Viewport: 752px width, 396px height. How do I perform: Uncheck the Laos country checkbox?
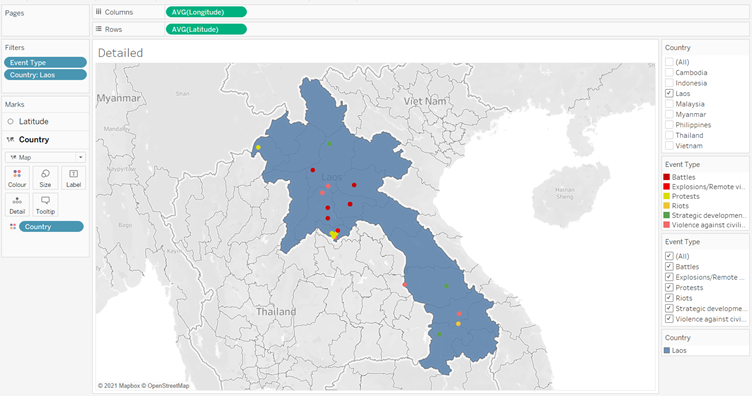(669, 93)
